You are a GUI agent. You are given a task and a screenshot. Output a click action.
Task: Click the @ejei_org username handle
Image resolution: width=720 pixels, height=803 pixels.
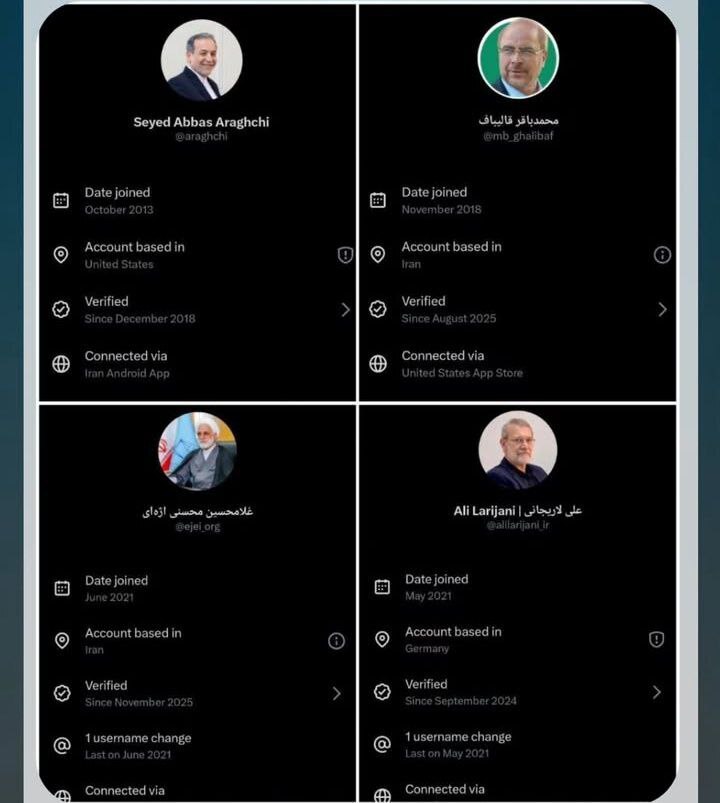[197, 526]
